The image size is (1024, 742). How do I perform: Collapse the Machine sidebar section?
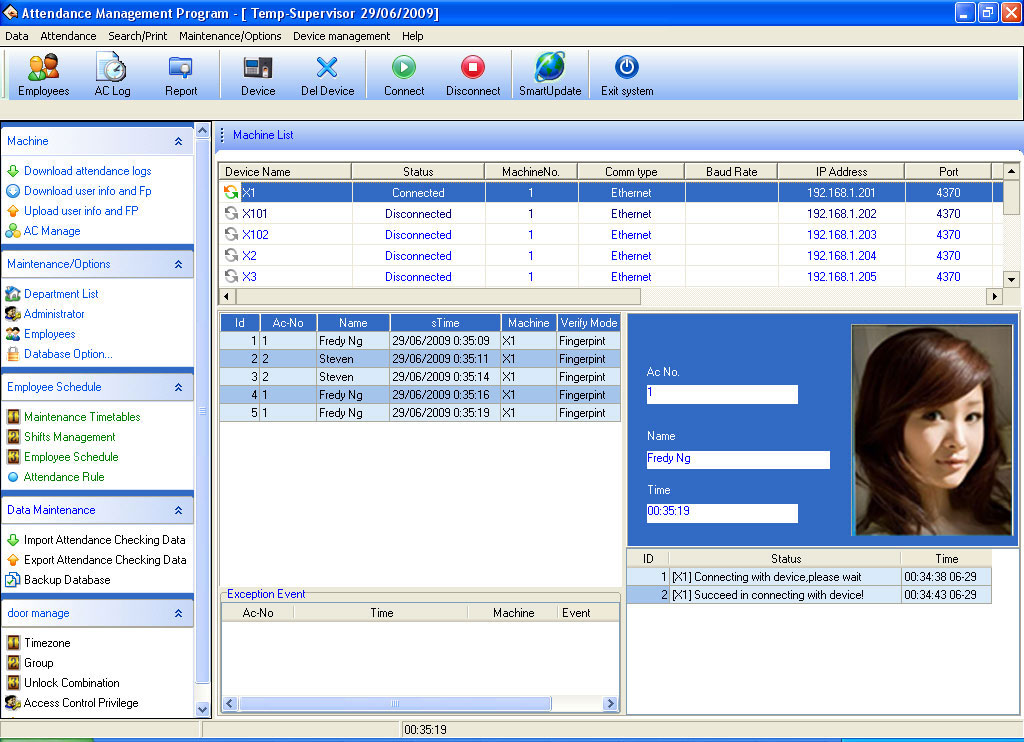pyautogui.click(x=178, y=142)
